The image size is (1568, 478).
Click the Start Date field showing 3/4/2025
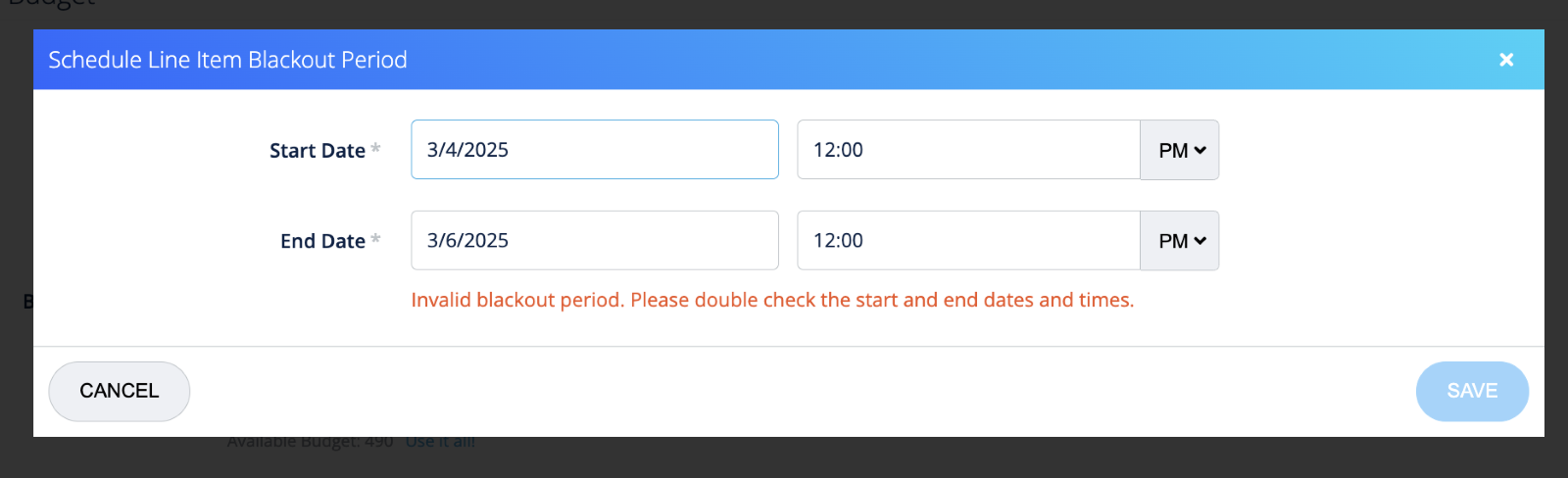pos(594,150)
